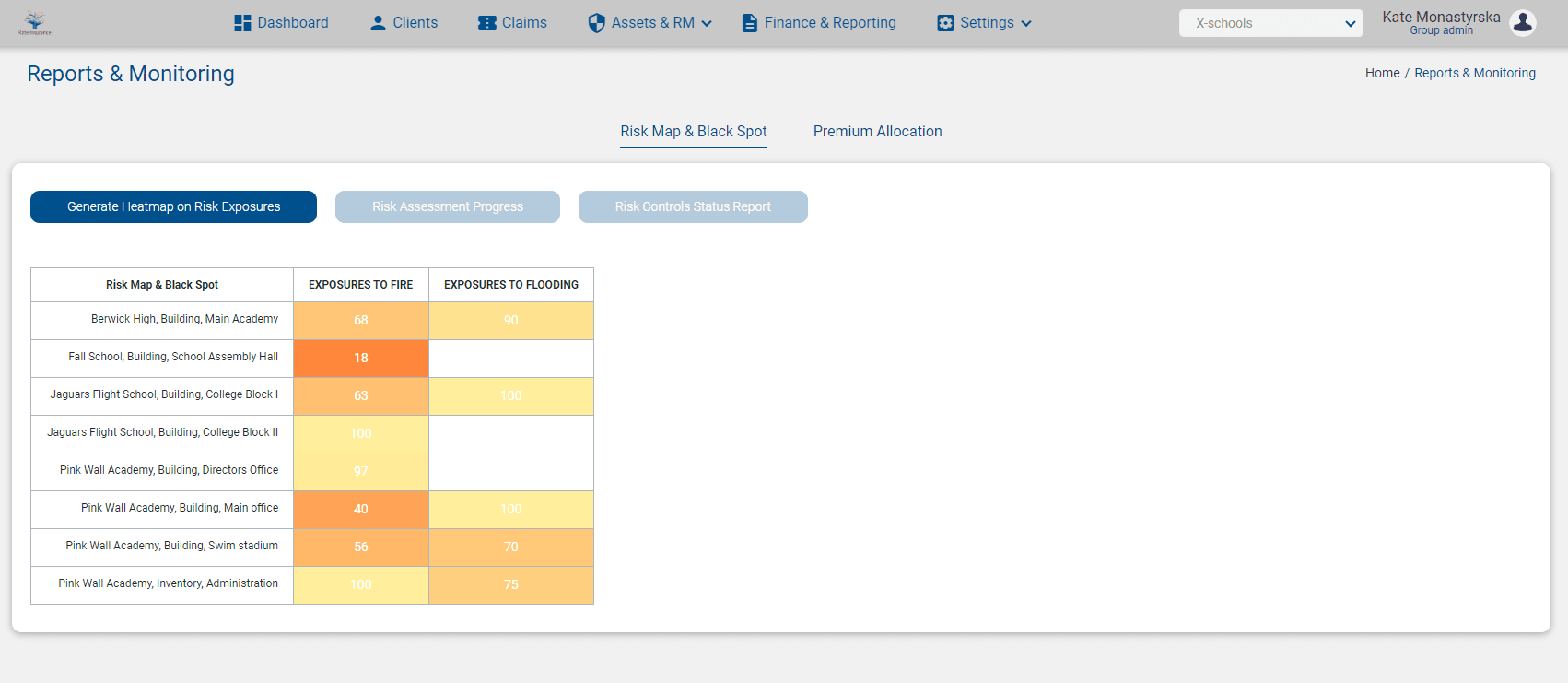Expand the Assets & RM dropdown chevron
The height and width of the screenshot is (683, 1568).
707,24
